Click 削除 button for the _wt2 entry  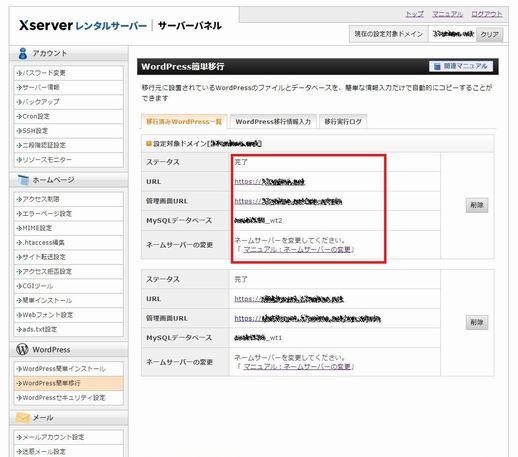[477, 205]
